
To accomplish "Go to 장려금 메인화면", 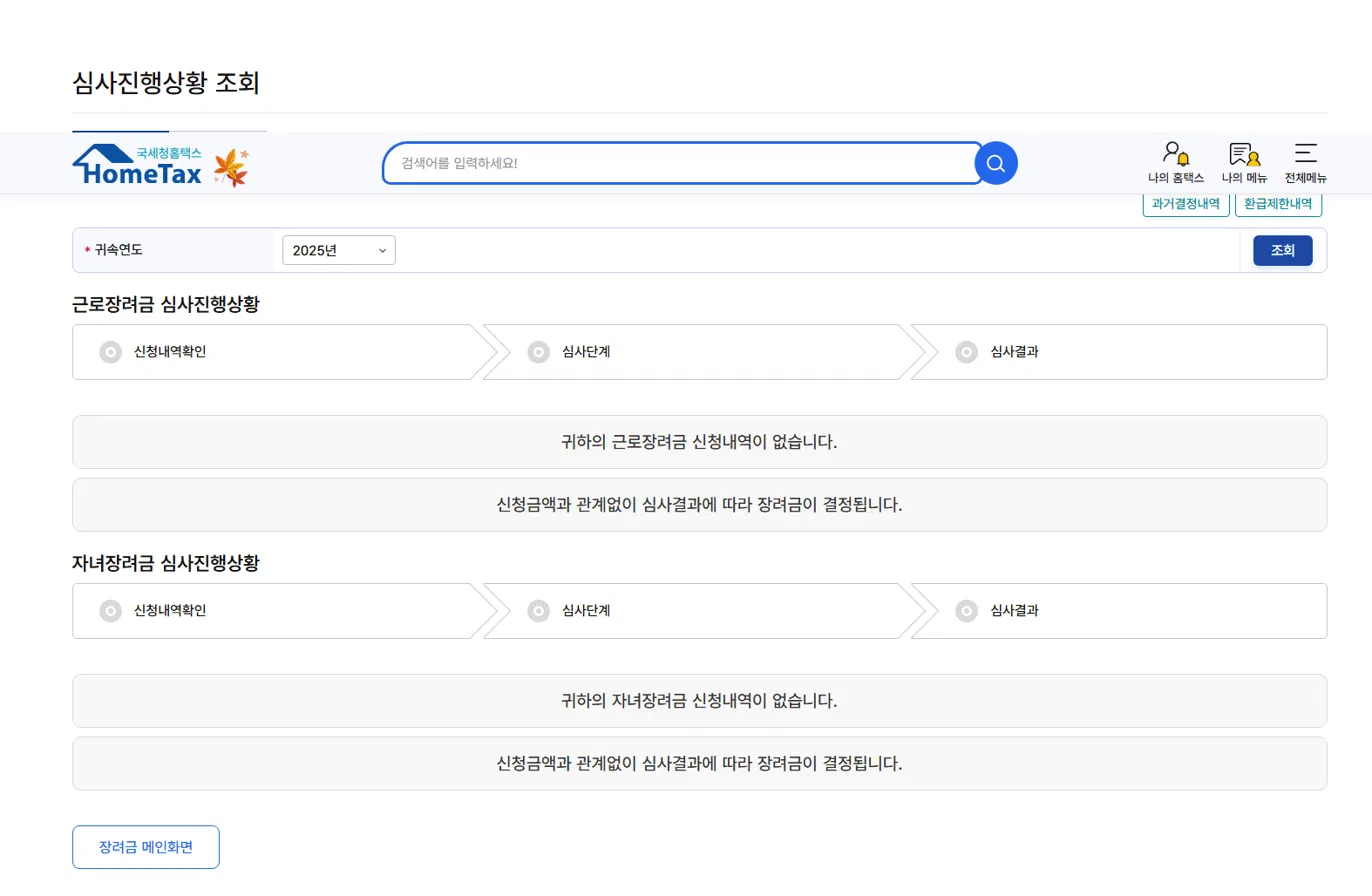I will [x=146, y=847].
